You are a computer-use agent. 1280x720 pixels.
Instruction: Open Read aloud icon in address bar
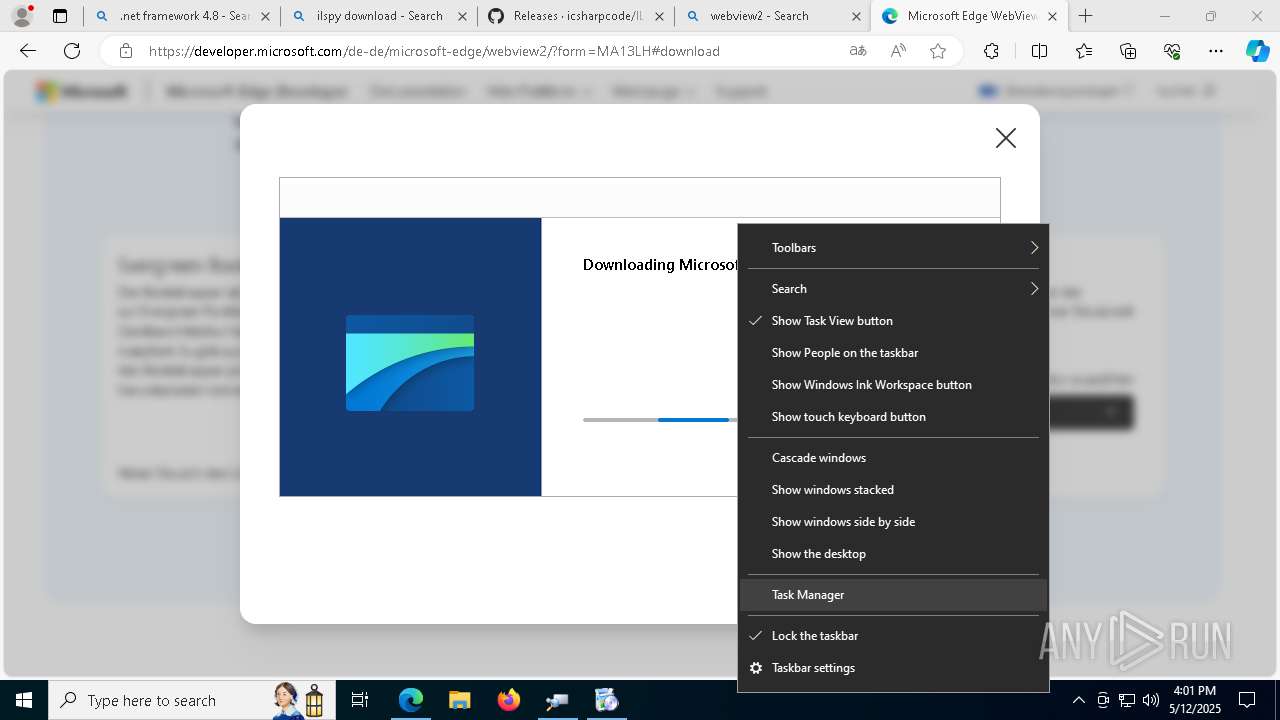pyautogui.click(x=898, y=51)
